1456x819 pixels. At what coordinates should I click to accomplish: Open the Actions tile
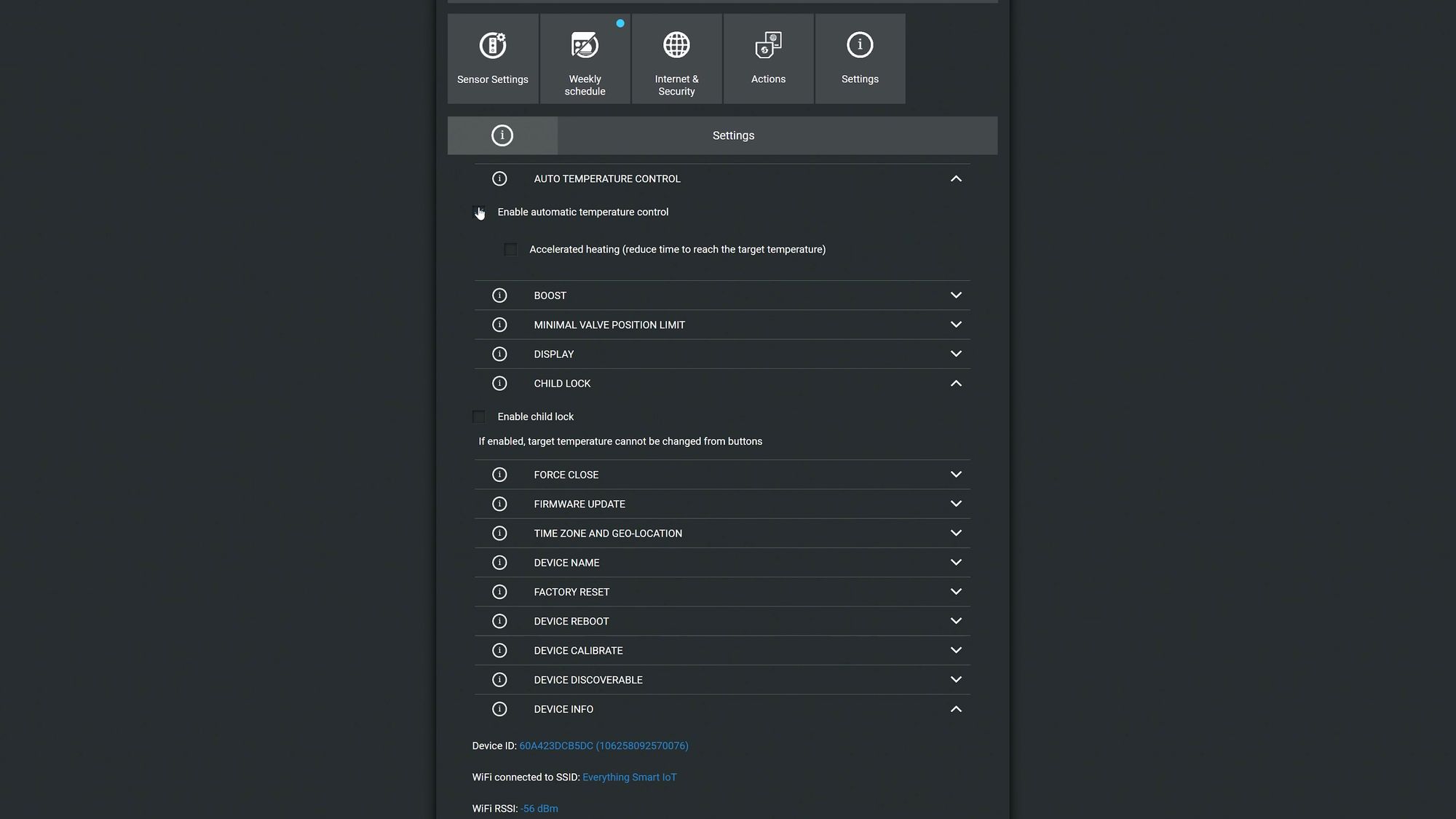768,59
